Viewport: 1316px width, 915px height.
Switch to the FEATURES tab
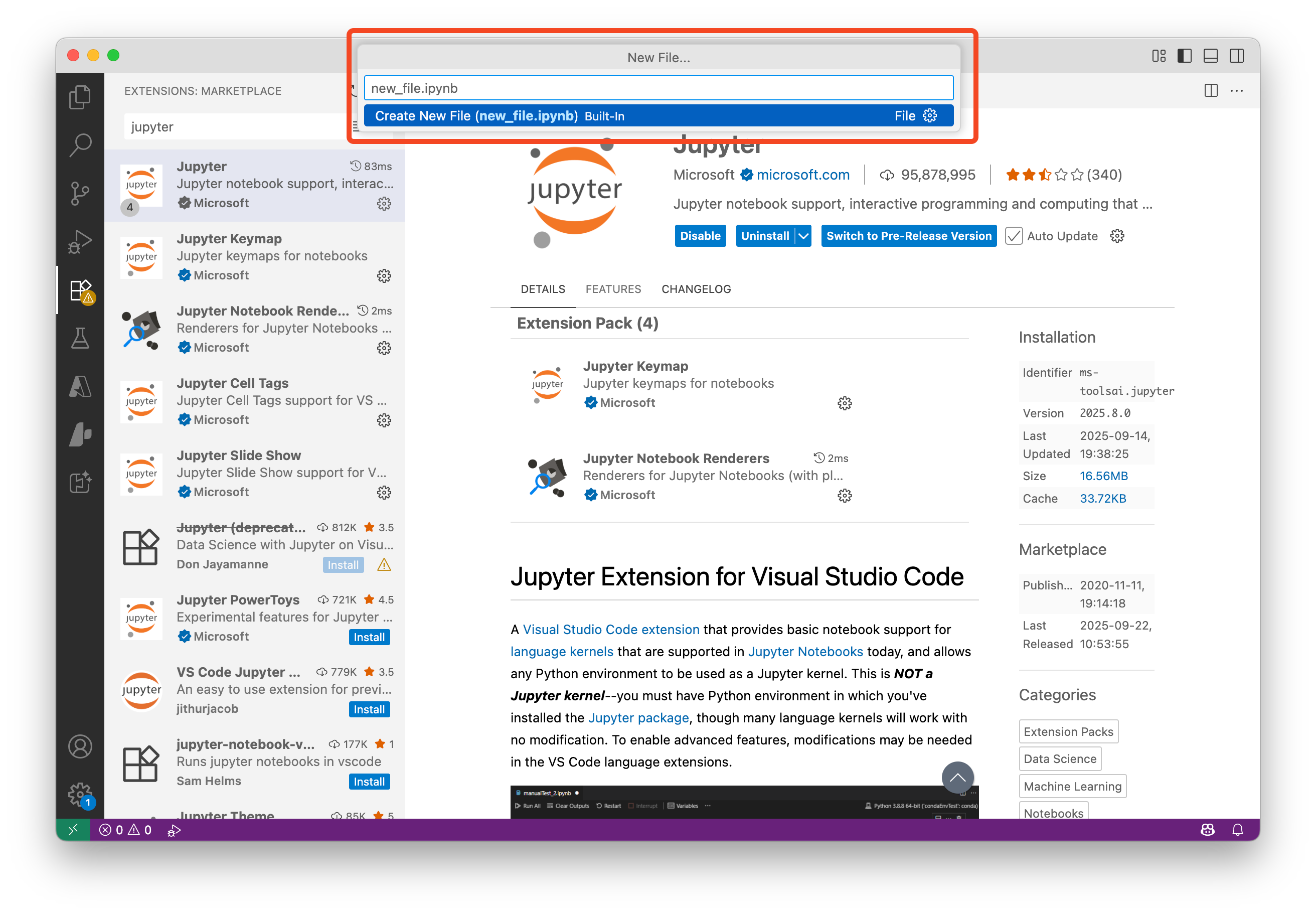coord(613,289)
